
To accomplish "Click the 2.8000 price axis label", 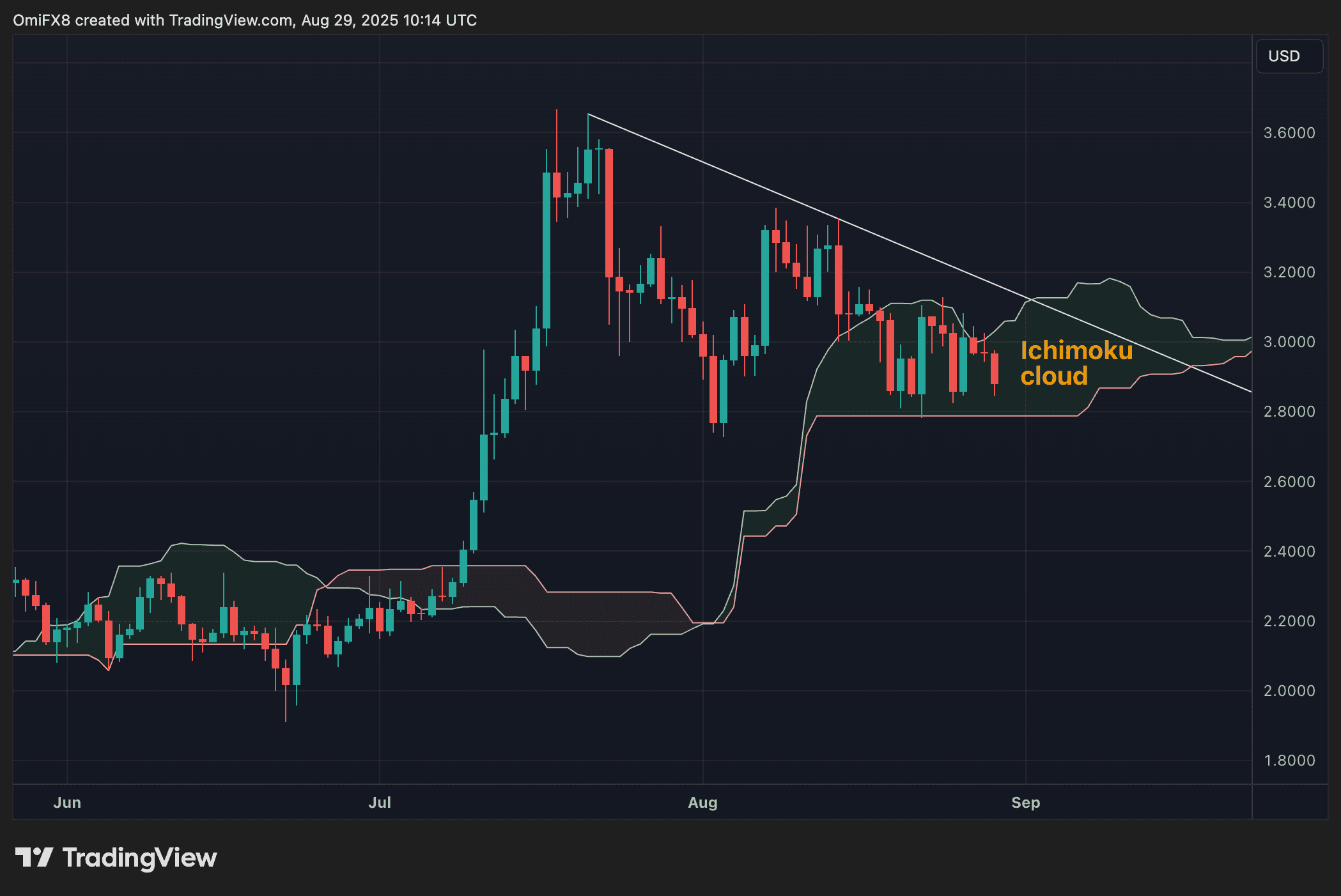I will point(1289,412).
